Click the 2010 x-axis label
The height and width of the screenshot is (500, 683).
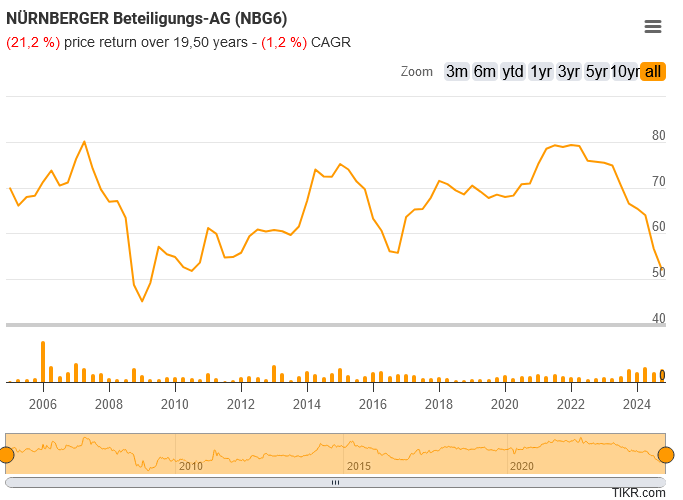[175, 404]
